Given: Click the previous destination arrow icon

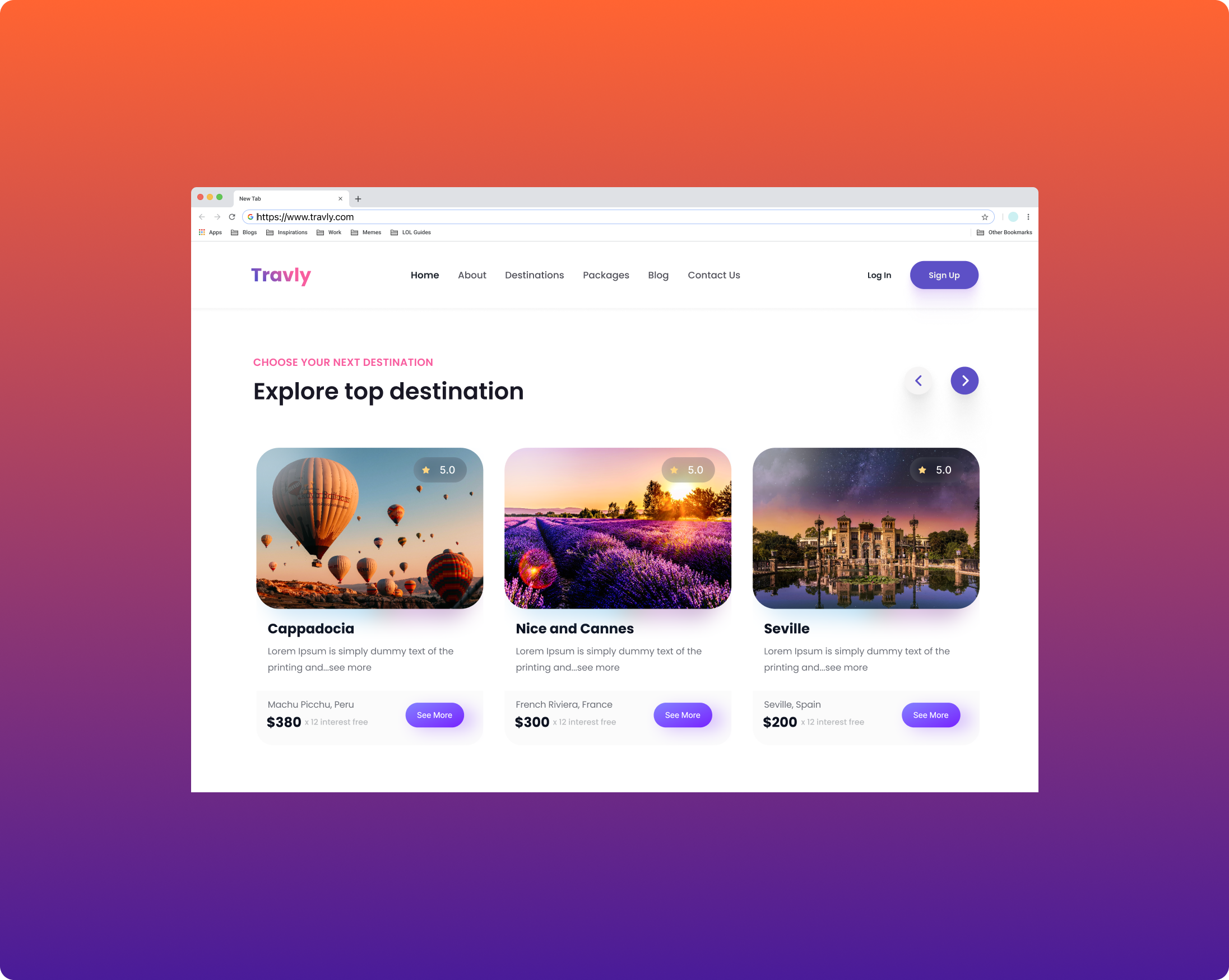Looking at the screenshot, I should point(918,380).
